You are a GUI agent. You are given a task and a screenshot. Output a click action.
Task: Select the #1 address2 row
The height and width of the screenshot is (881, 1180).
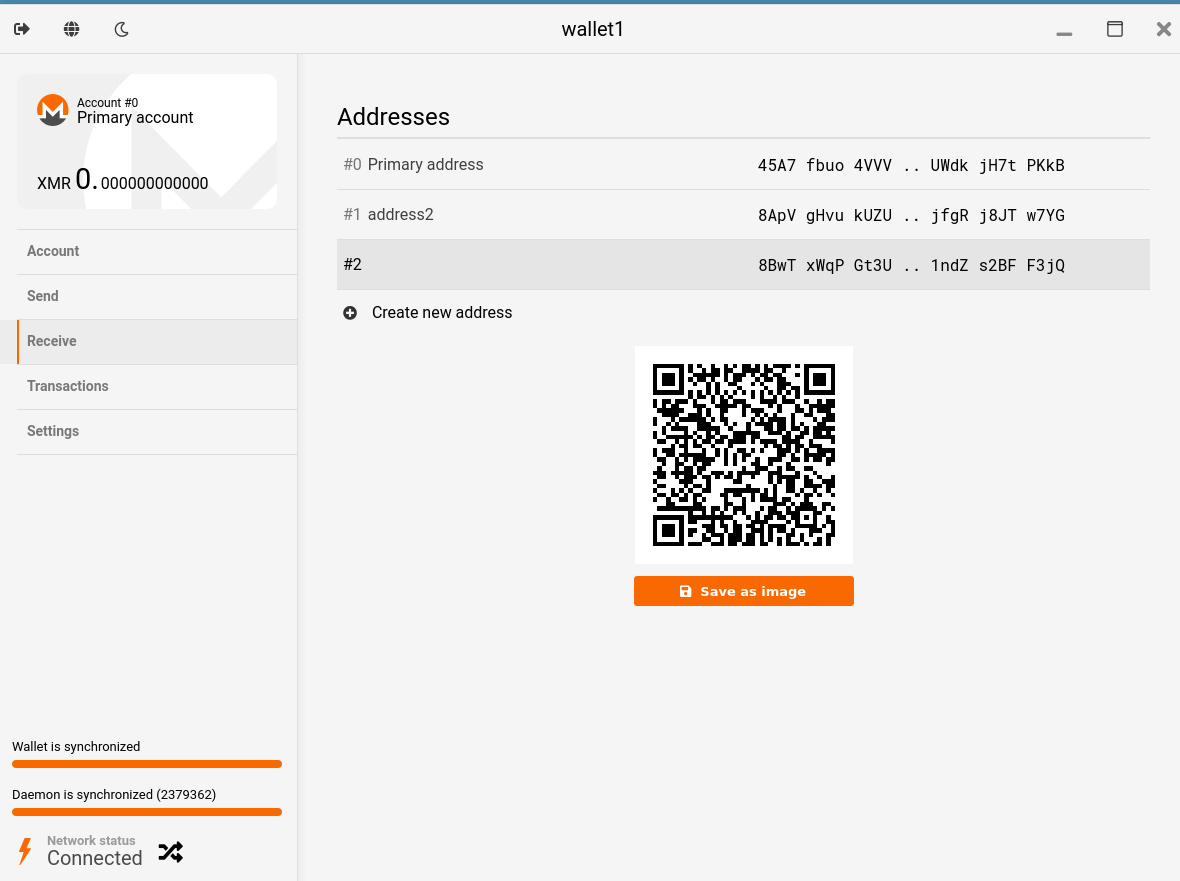743,214
